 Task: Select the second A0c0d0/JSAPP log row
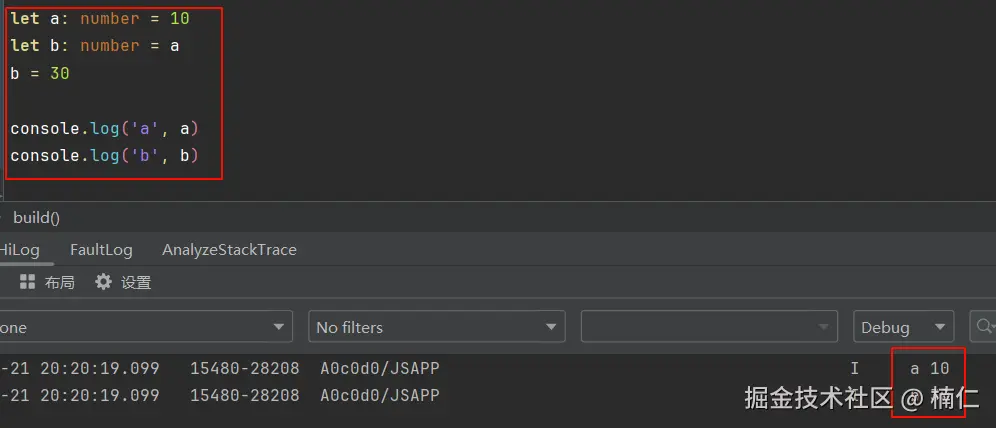coord(380,395)
